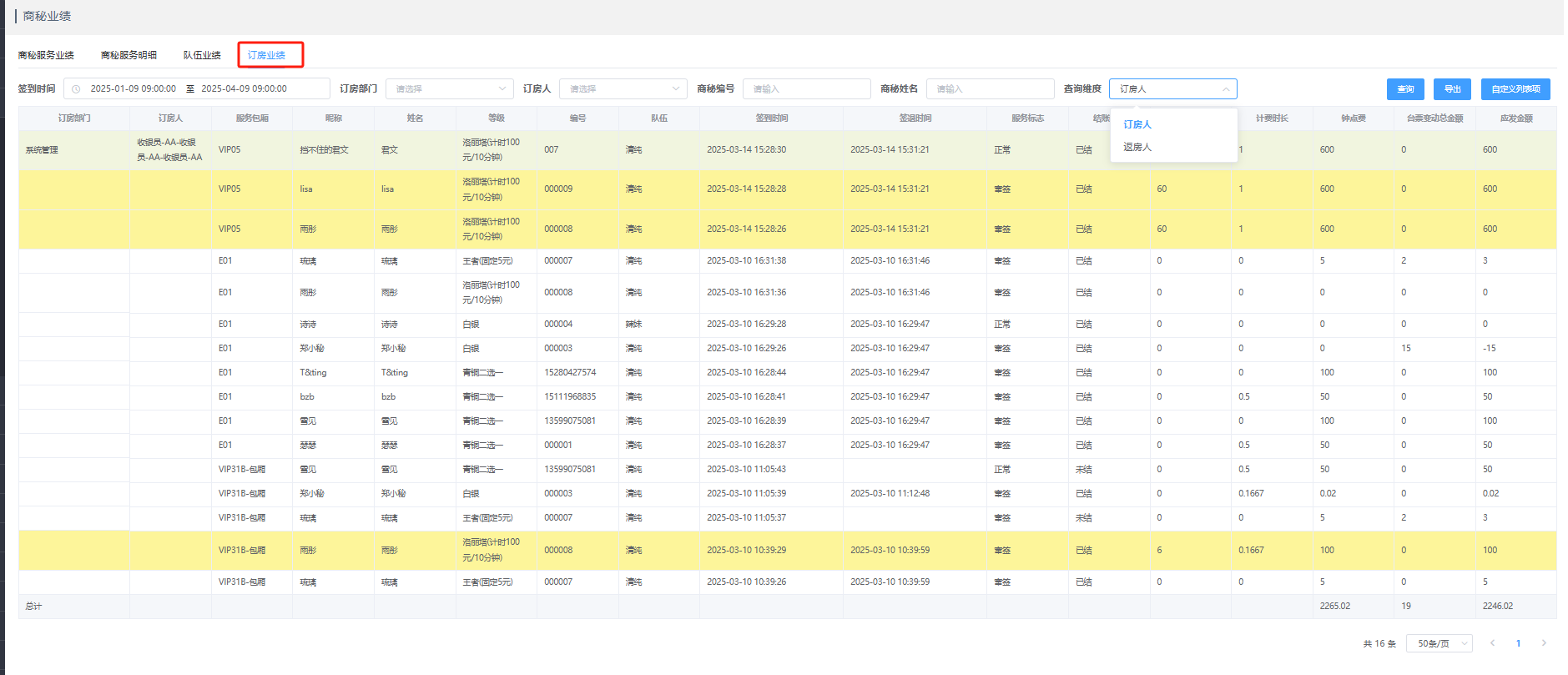Click the total 2265.02 in summary row
This screenshot has width=1568, height=675.
(x=1334, y=607)
